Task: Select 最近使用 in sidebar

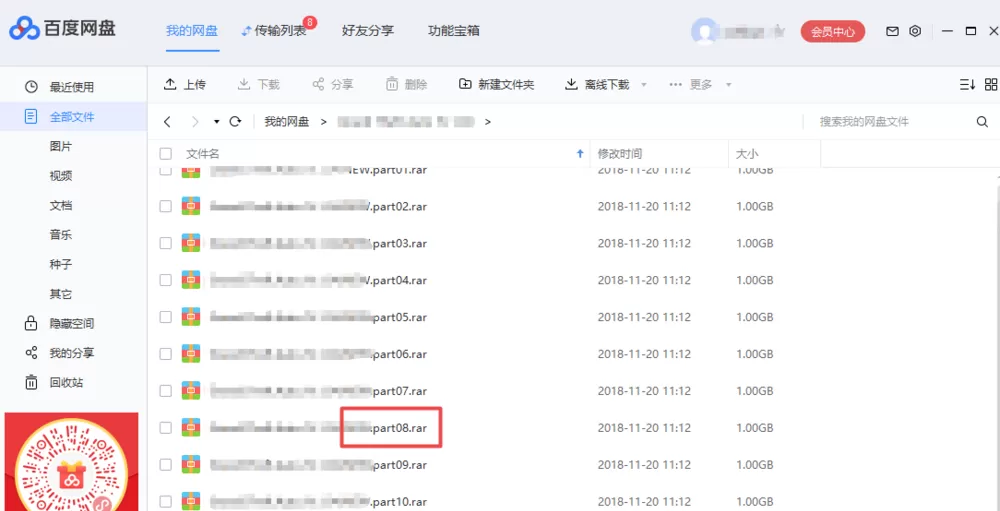Action: tap(72, 87)
